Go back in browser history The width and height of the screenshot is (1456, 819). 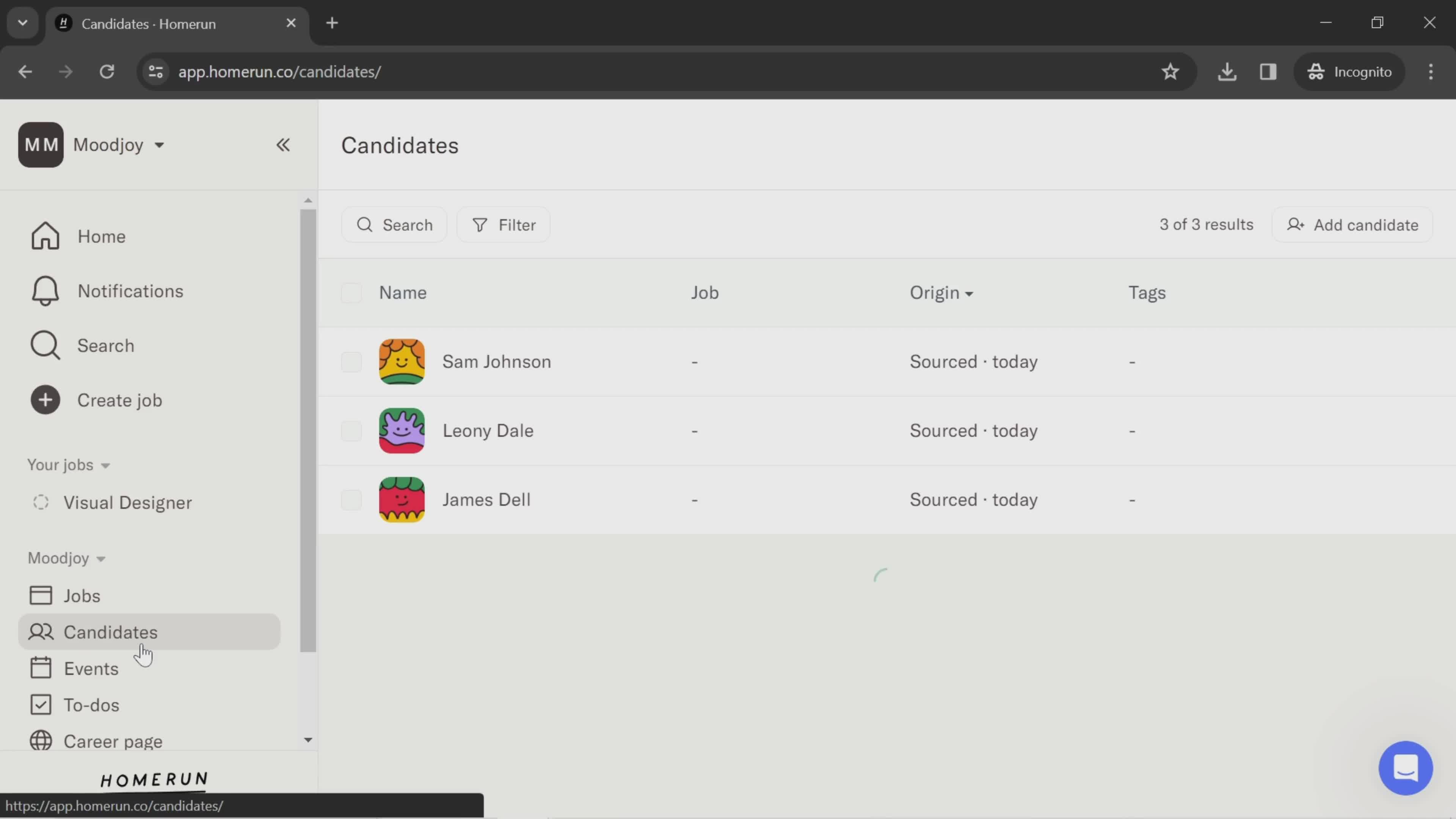click(x=25, y=72)
